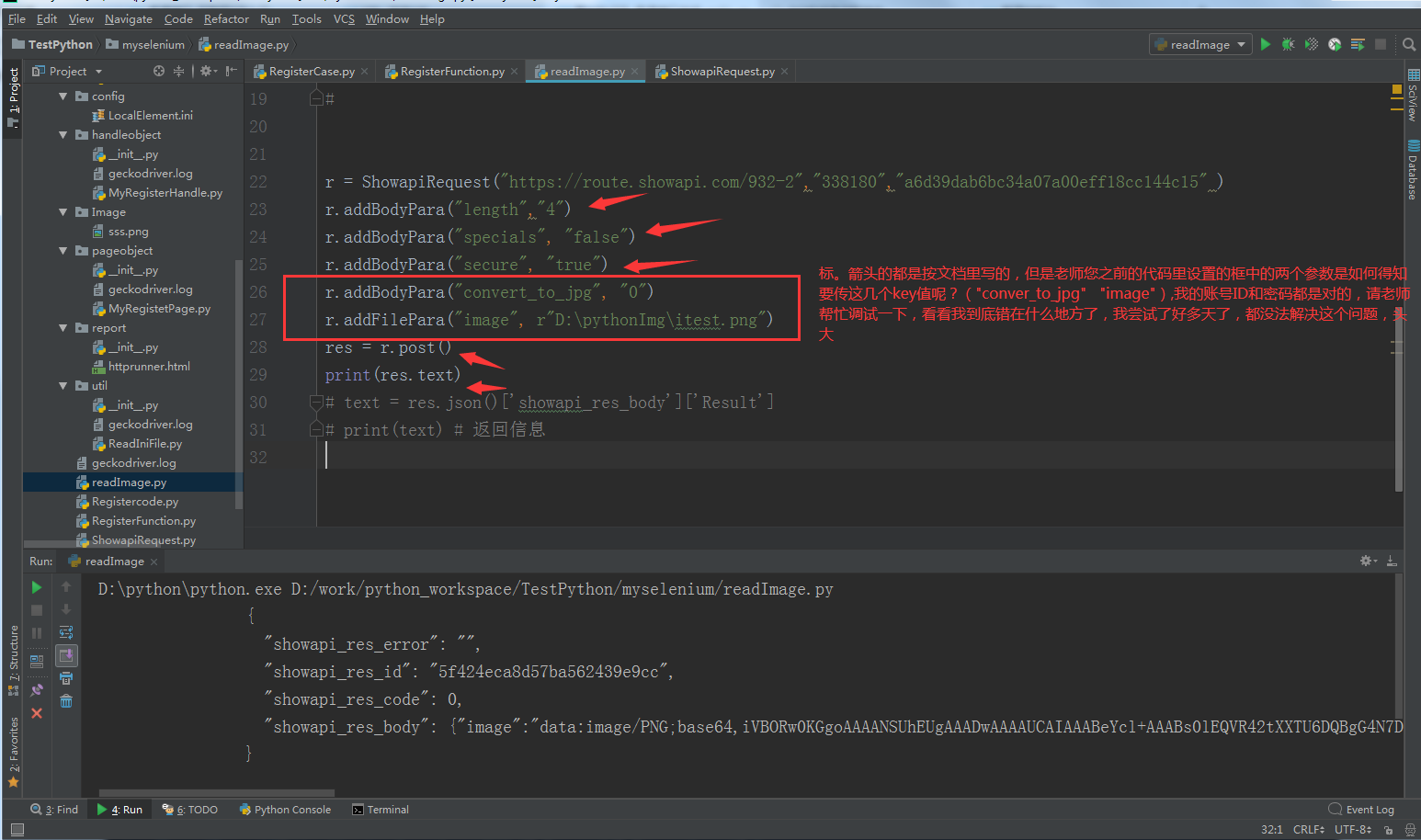This screenshot has height=840, width=1421.
Task: Collapse the Image folder
Action: pos(63,211)
